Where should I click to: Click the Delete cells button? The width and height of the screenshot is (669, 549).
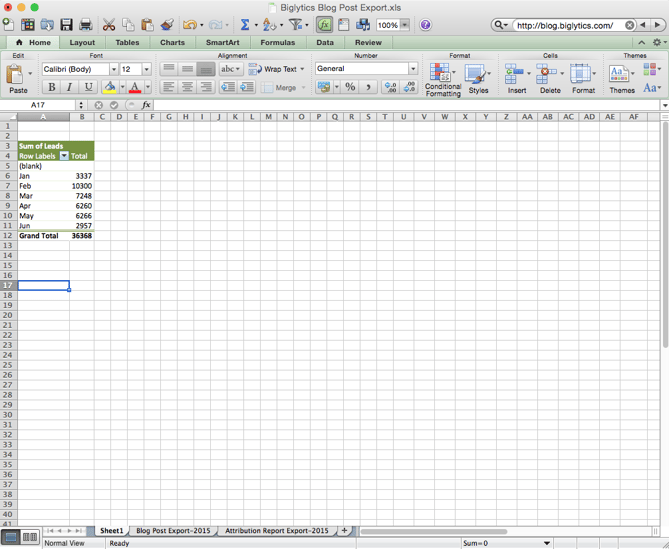(x=550, y=78)
